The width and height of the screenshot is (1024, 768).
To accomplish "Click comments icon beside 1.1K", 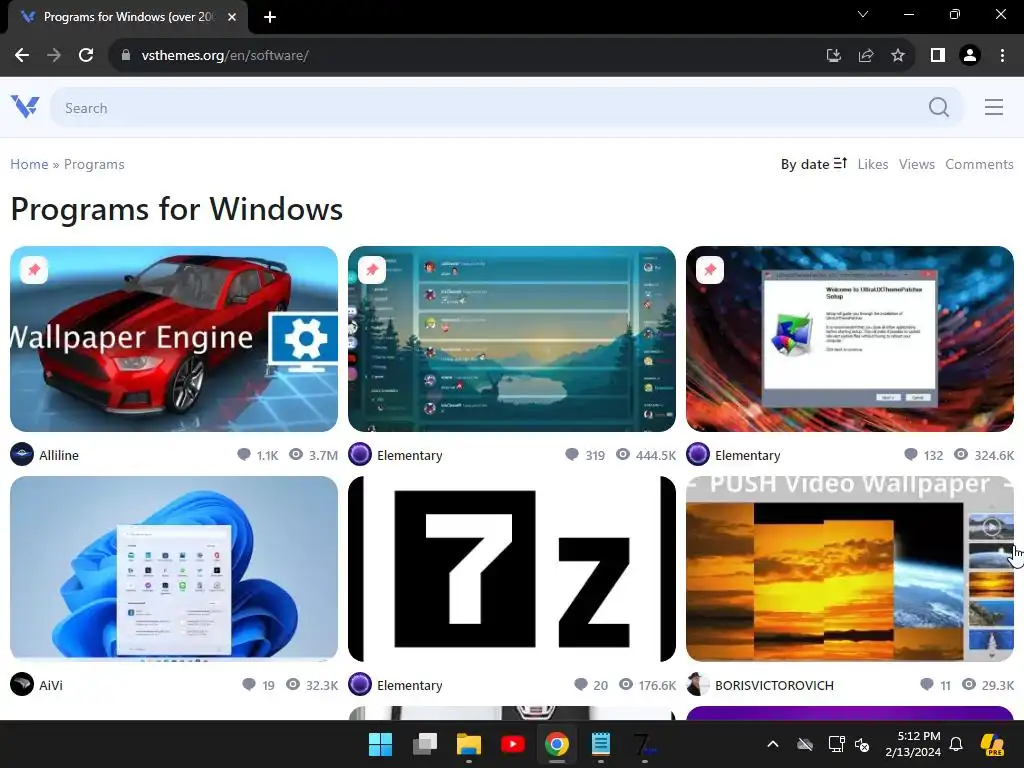I will click(244, 455).
